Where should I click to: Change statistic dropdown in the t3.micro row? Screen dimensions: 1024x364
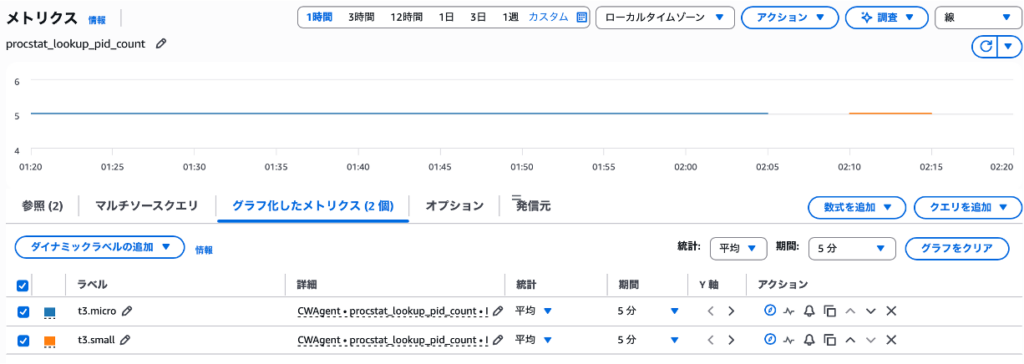534,311
